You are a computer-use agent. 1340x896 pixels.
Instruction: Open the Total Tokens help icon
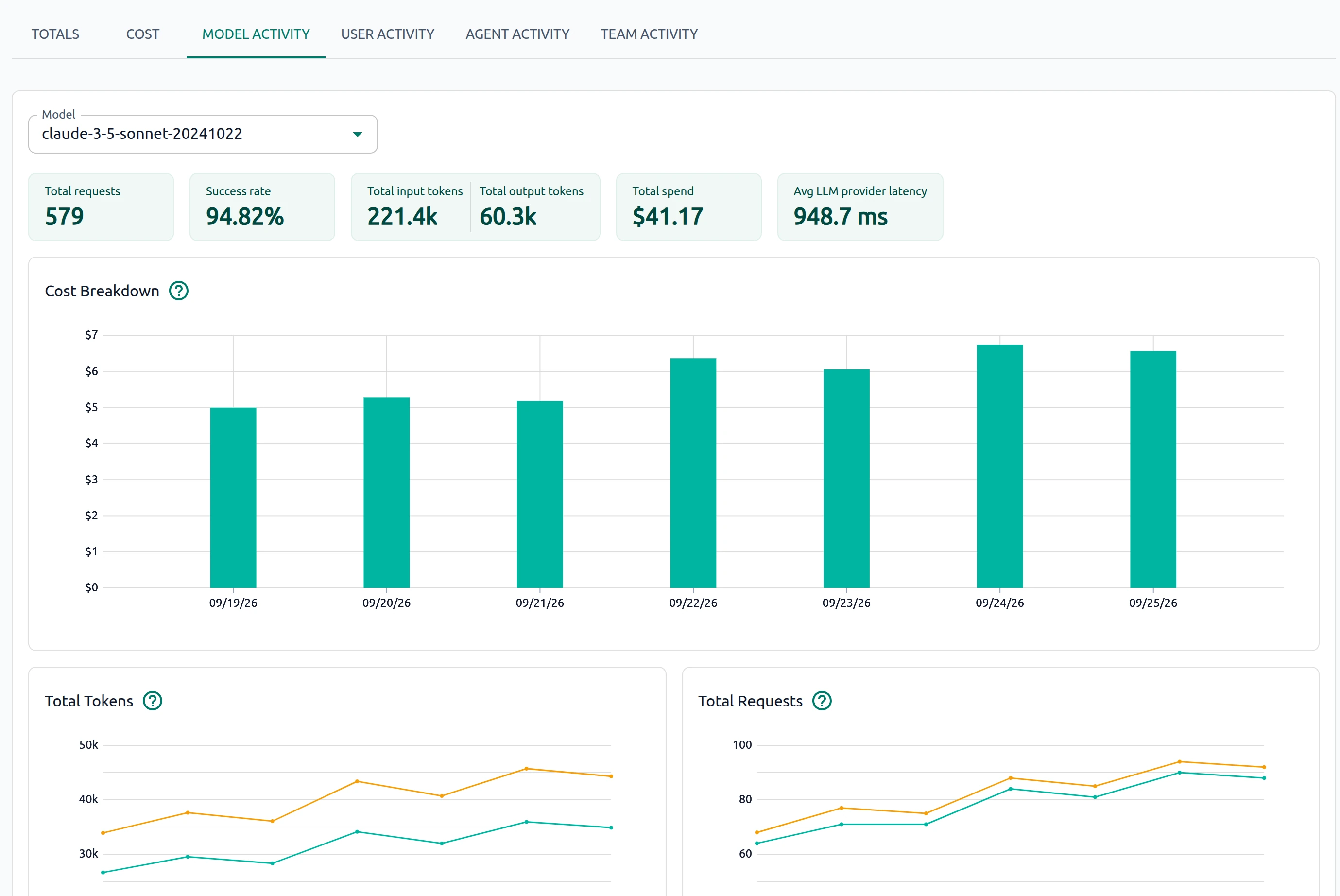[x=153, y=701]
